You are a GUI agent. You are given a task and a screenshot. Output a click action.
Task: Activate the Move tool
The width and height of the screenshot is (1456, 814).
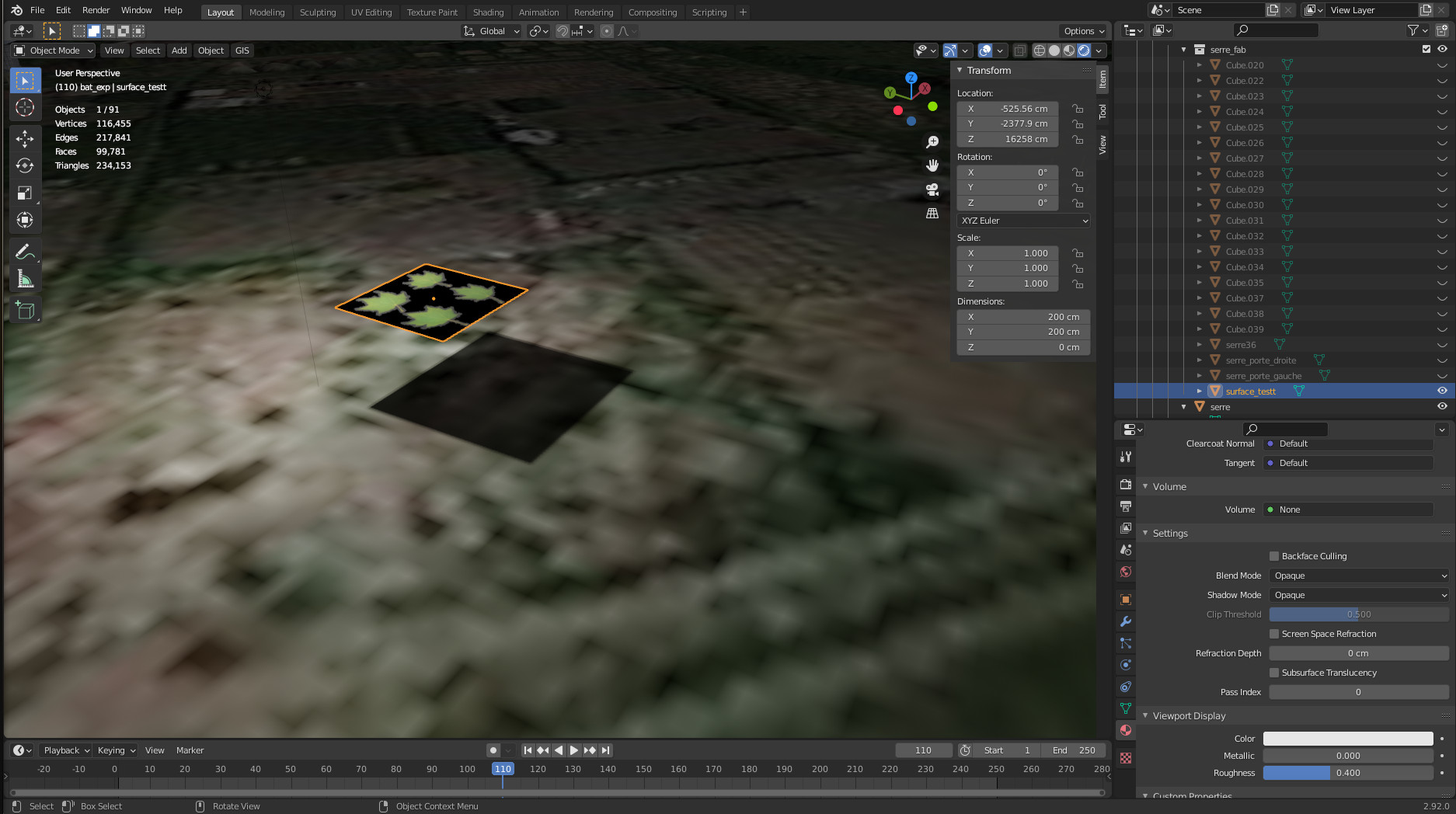25,139
